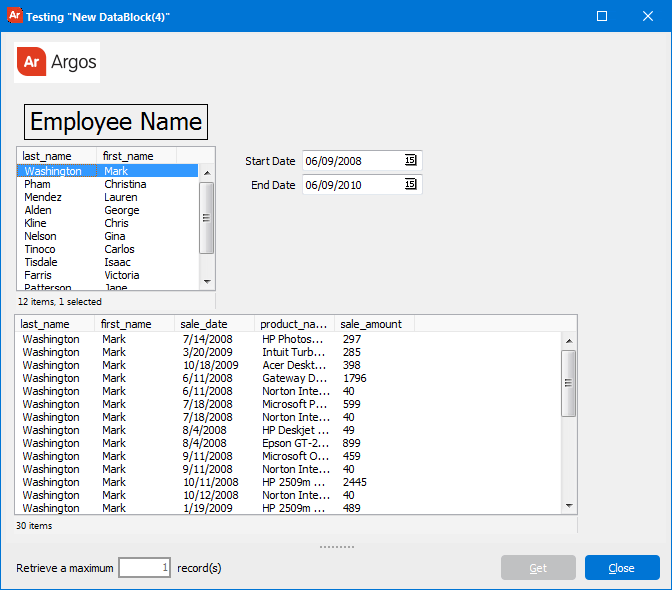Click the 1/19/2009 sale date cell
Image resolution: width=672 pixels, height=590 pixels.
pos(208,508)
